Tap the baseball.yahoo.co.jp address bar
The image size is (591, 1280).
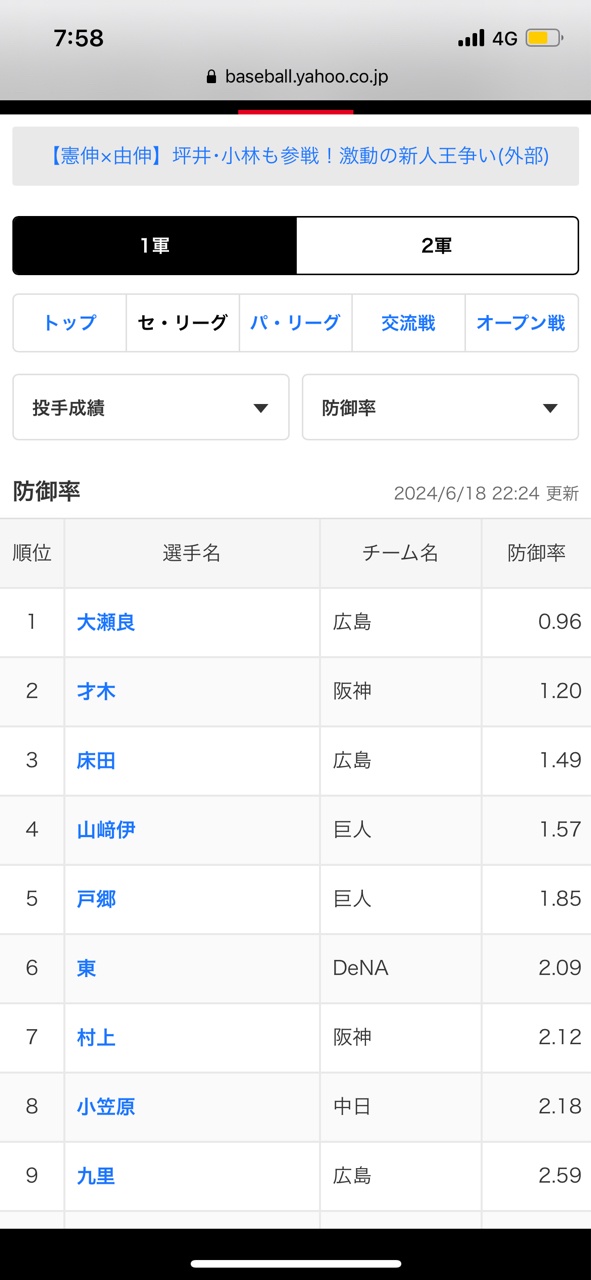coord(296,77)
